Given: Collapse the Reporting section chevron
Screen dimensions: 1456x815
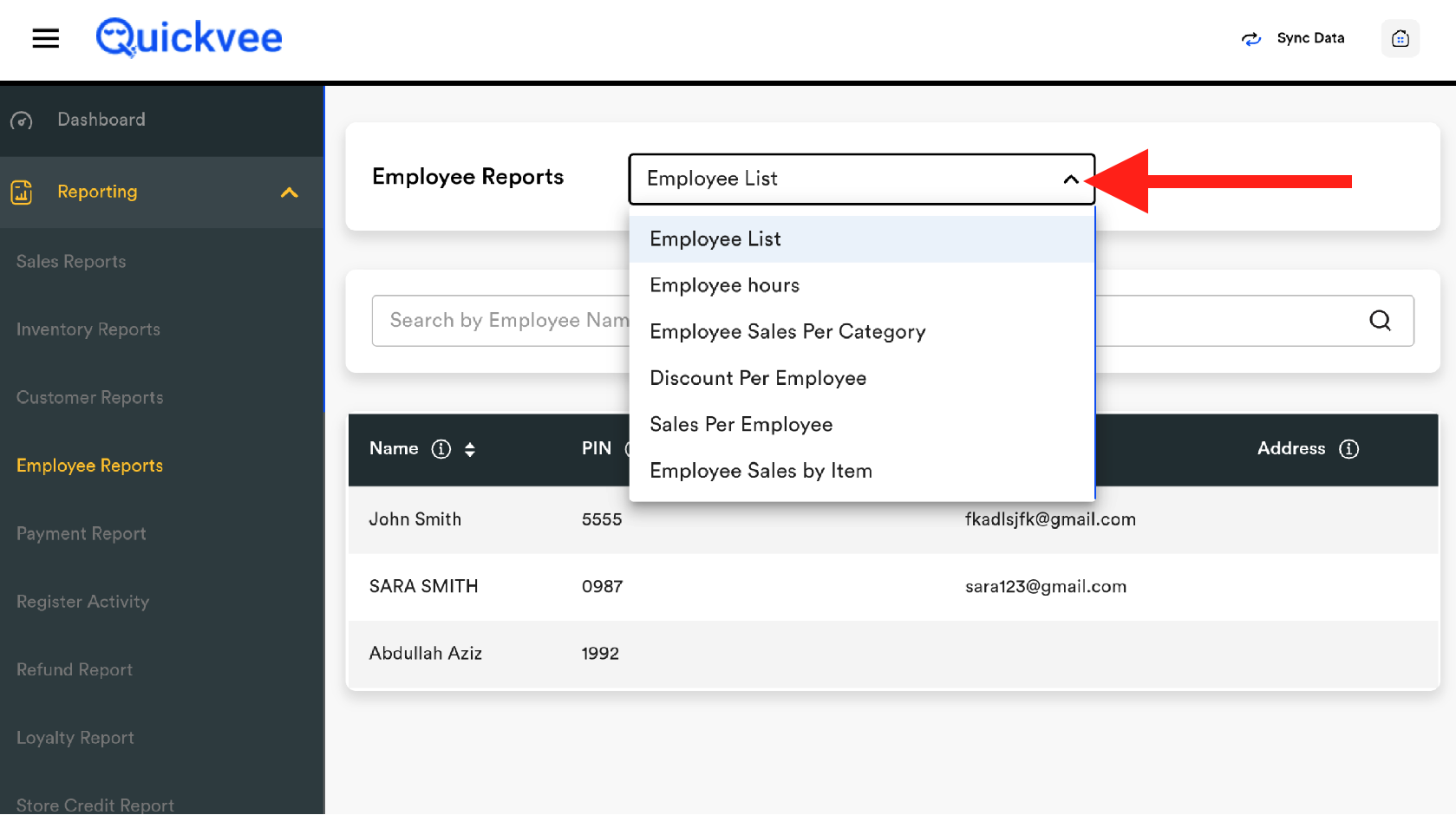Looking at the screenshot, I should (x=289, y=192).
